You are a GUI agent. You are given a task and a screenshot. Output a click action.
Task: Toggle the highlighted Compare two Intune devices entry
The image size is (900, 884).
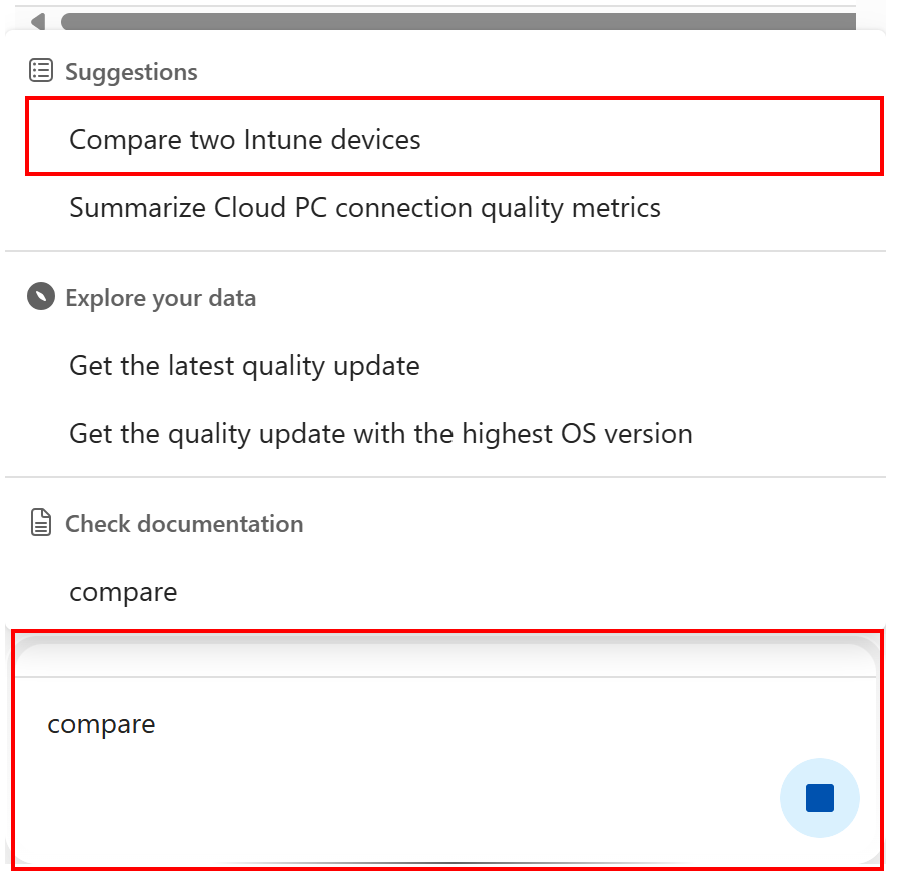pyautogui.click(x=243, y=139)
